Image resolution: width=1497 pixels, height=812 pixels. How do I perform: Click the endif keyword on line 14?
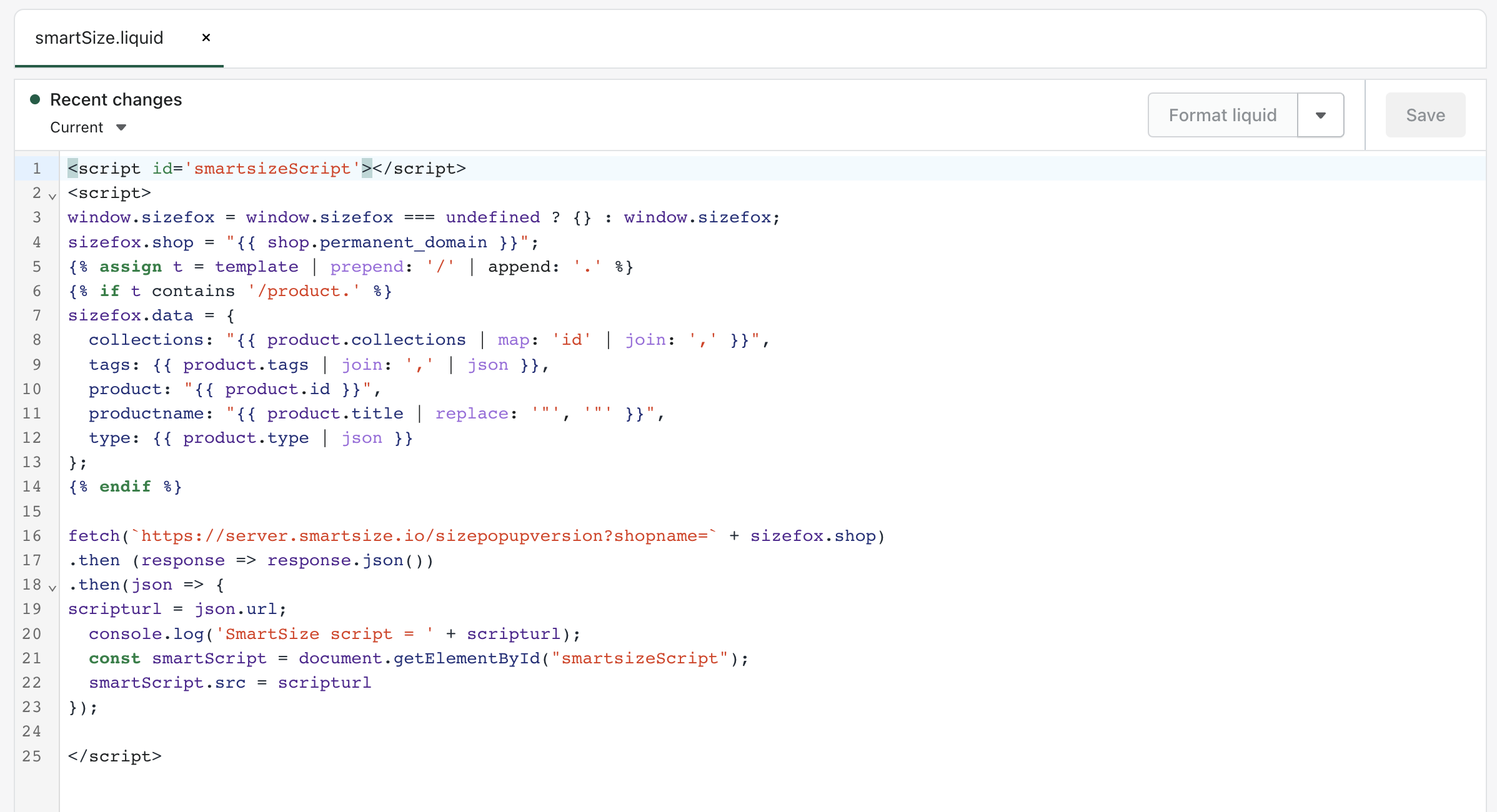coord(126,487)
